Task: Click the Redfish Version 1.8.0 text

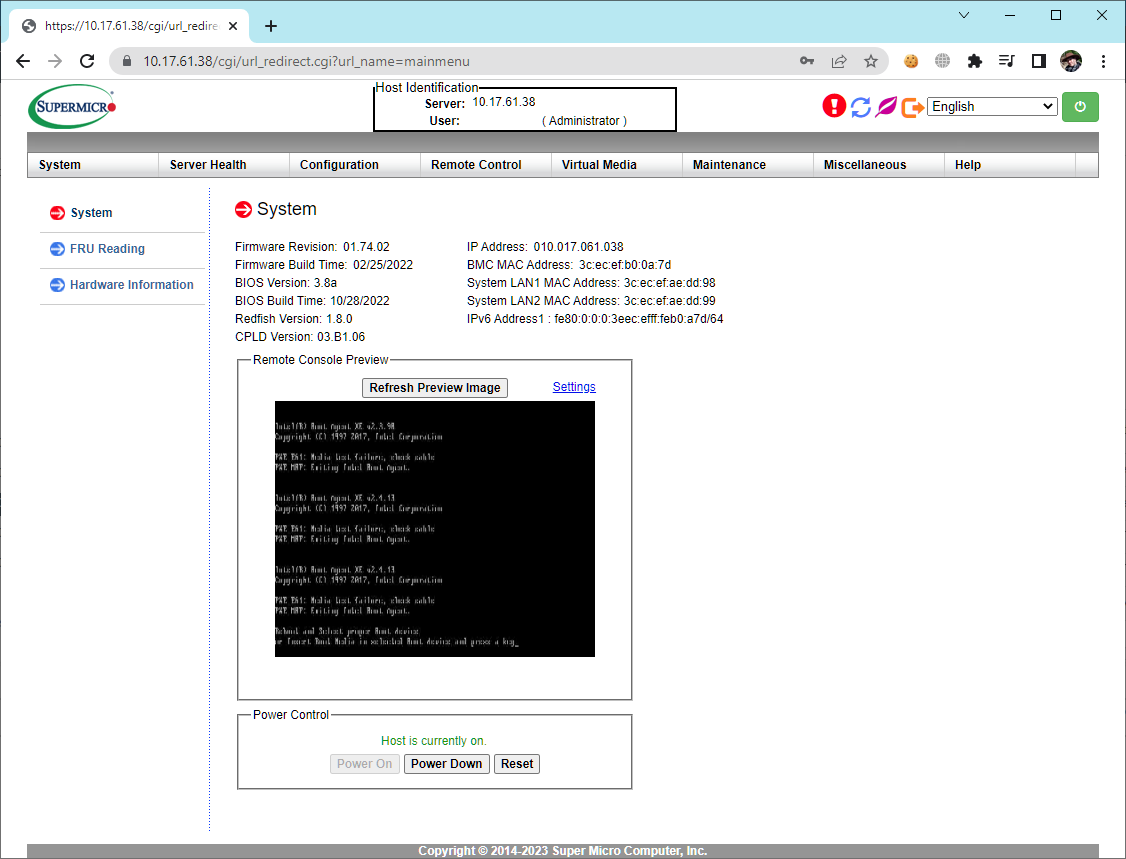Action: [x=294, y=318]
